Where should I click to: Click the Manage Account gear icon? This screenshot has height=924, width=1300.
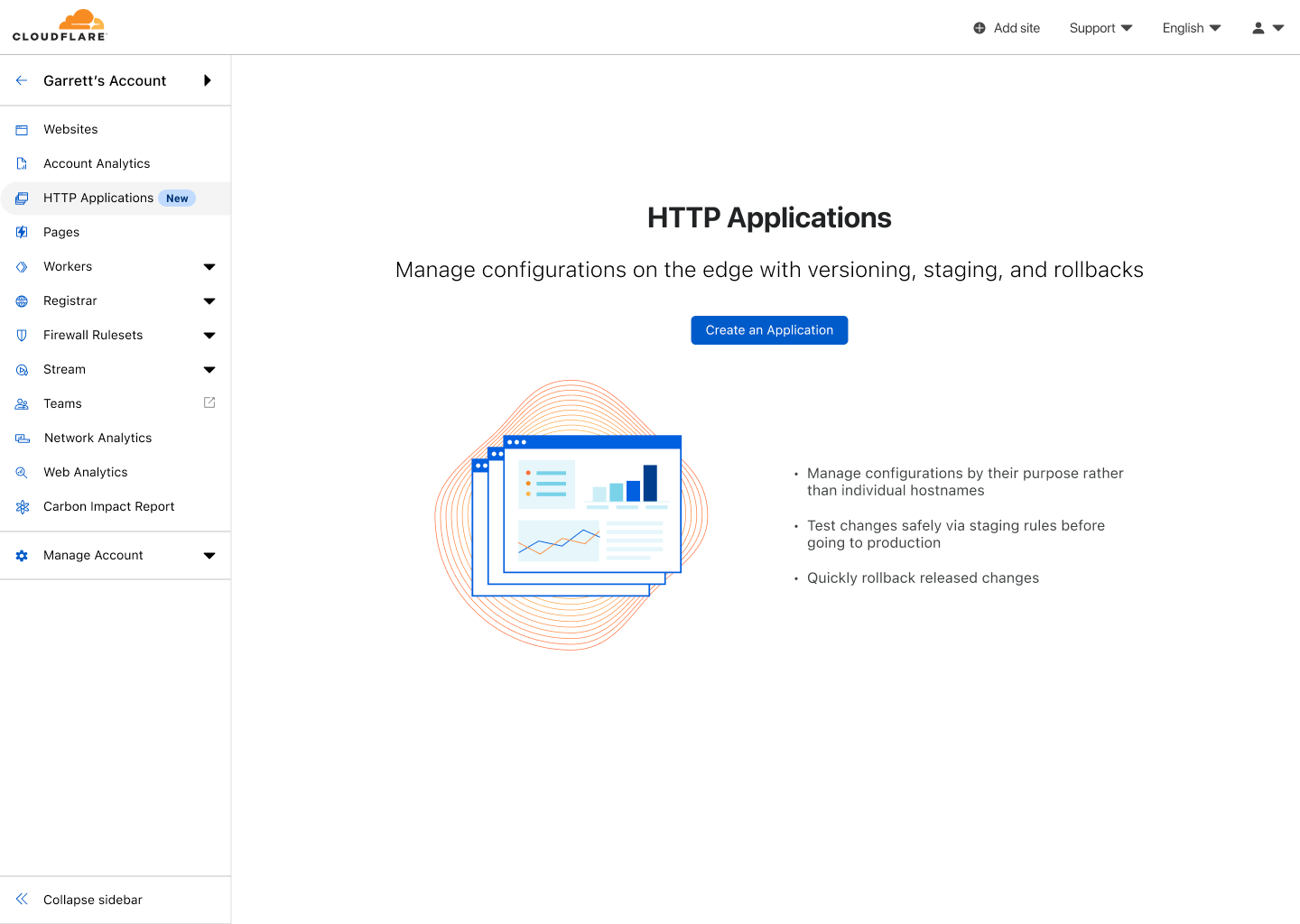pos(22,556)
